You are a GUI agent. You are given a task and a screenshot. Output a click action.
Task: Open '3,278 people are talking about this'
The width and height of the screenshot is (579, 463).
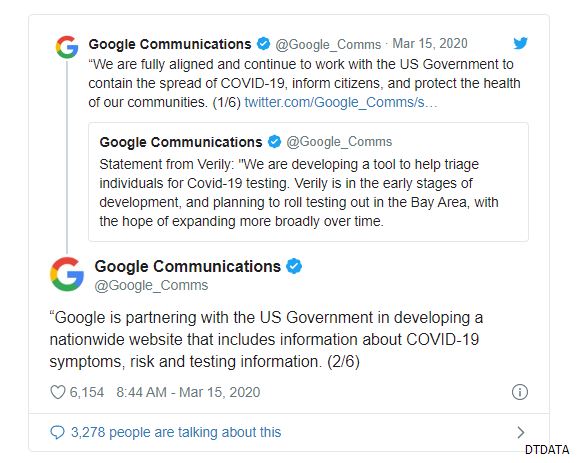176,432
